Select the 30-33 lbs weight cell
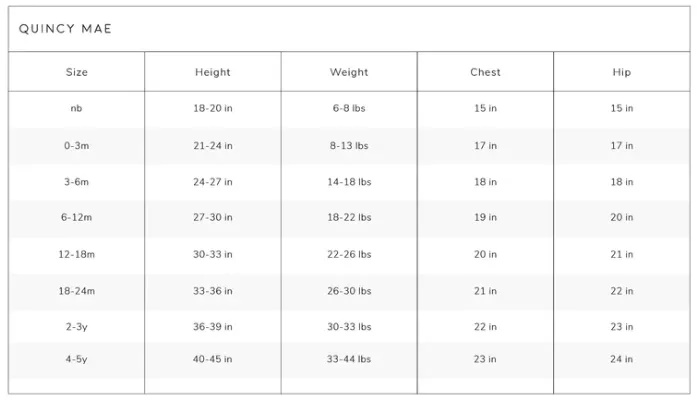697x401 pixels. 349,327
